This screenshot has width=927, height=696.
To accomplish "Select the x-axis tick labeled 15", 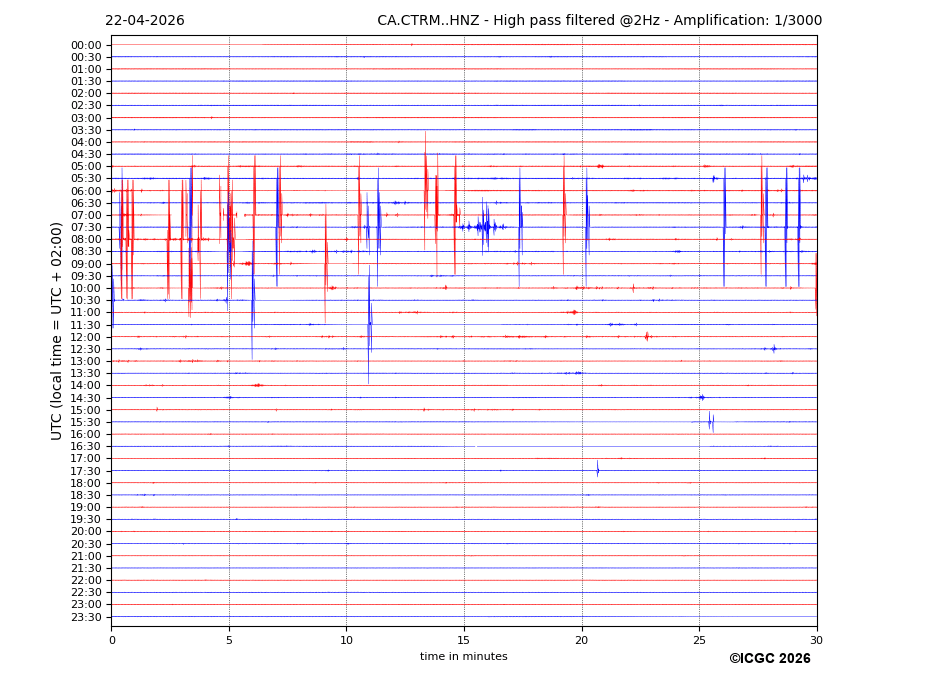I will coord(464,640).
